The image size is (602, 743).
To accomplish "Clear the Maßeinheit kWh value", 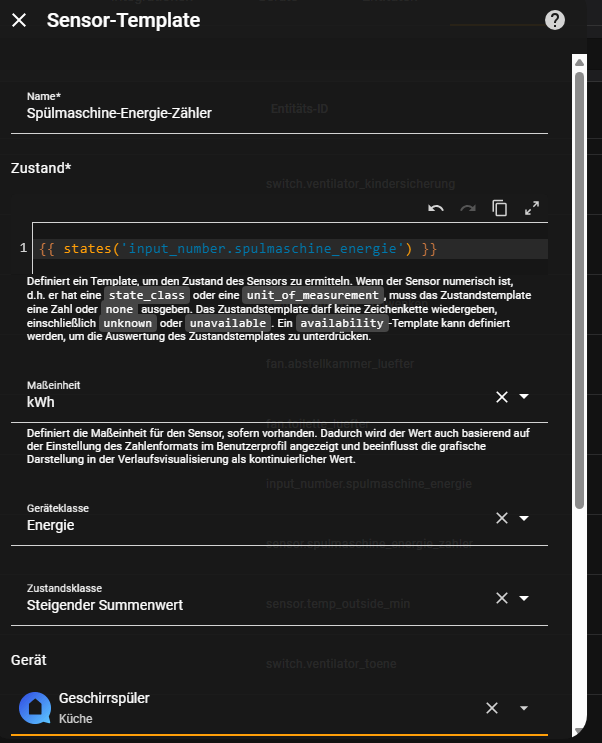I will pos(502,397).
